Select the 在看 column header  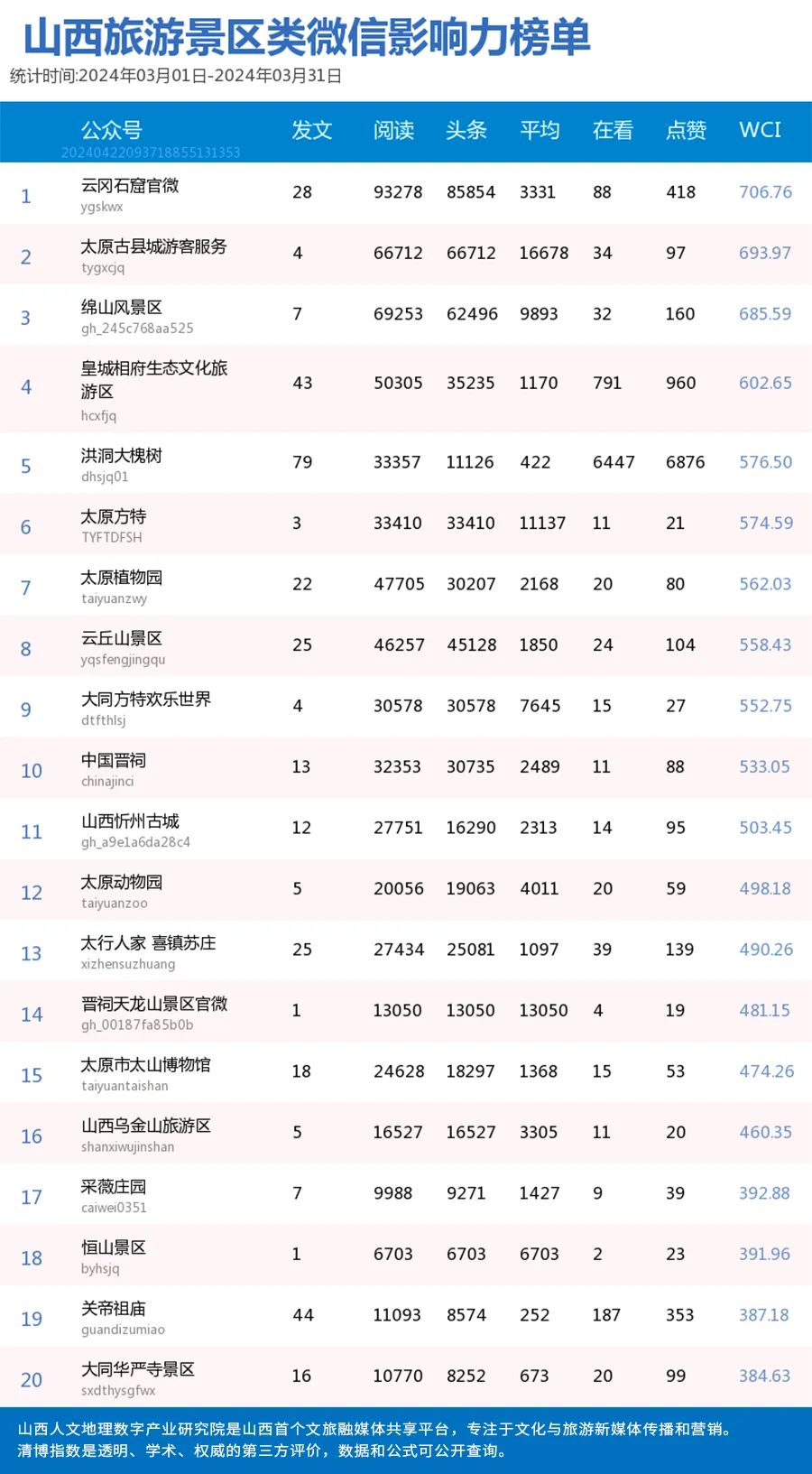(613, 130)
